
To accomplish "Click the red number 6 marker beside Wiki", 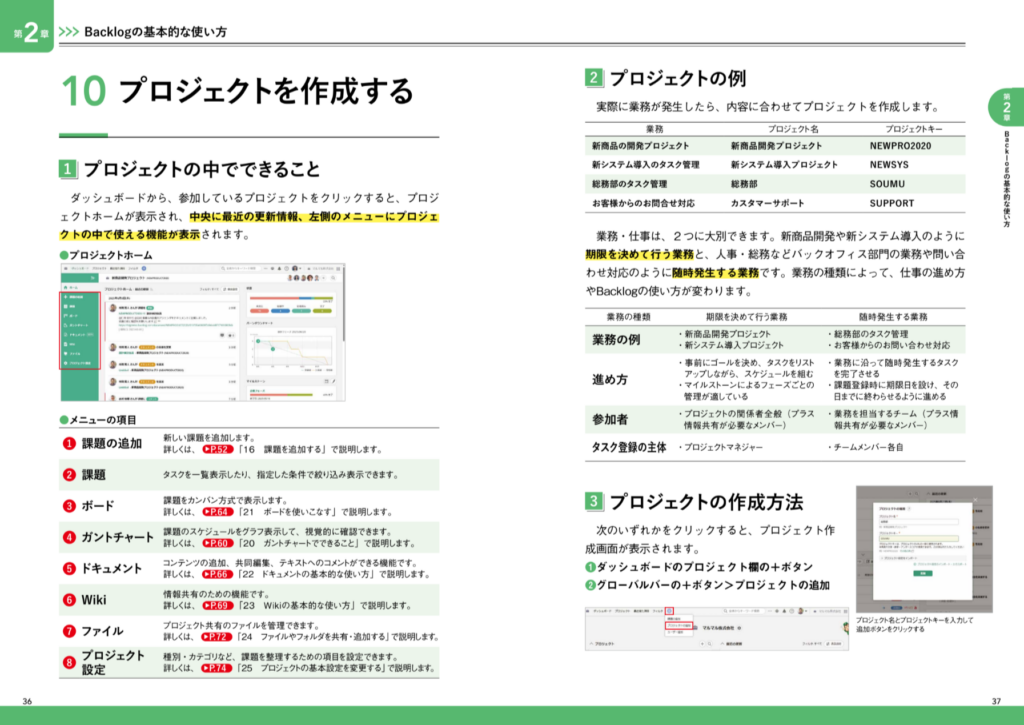I will tap(70, 600).
